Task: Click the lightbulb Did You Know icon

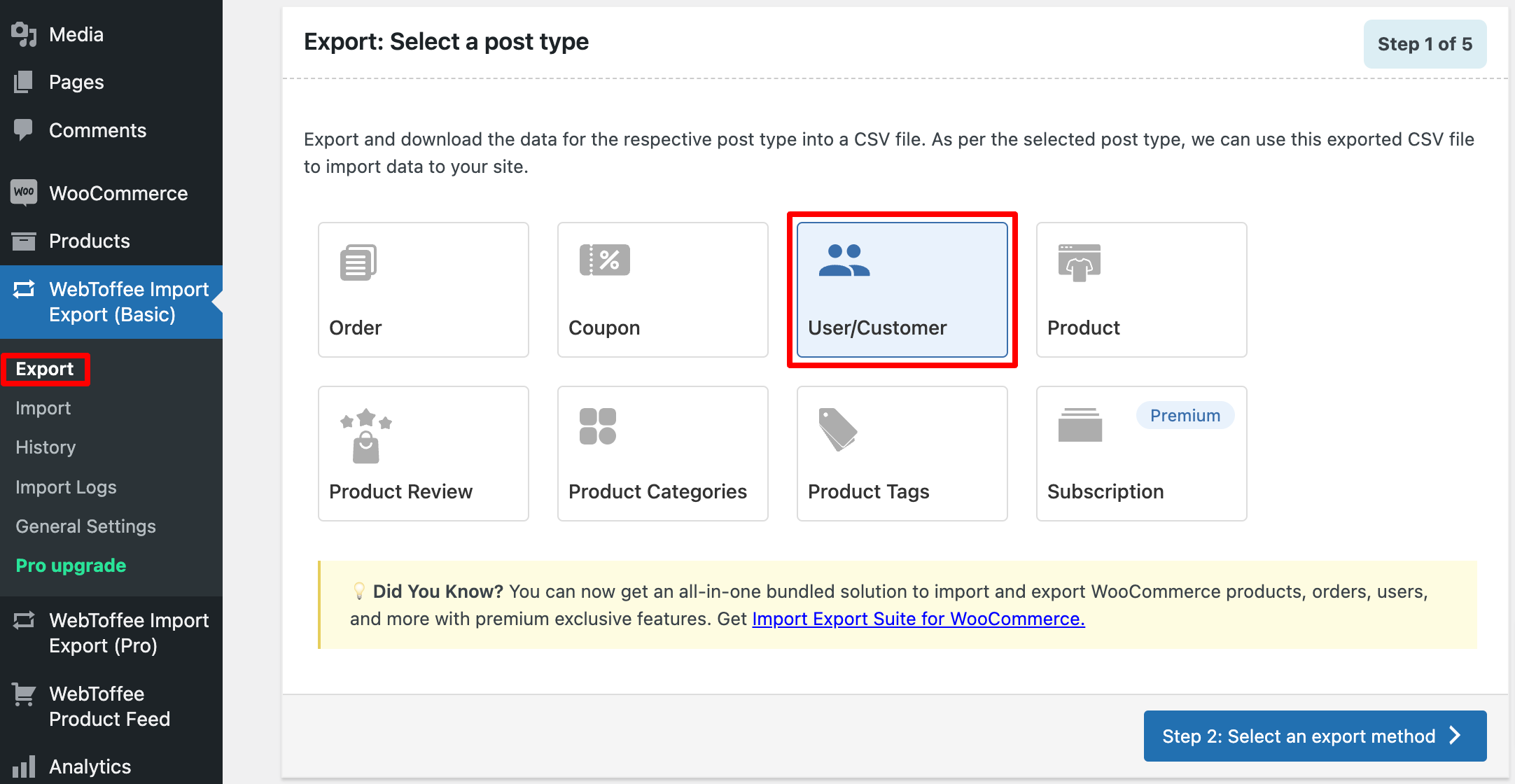Action: (359, 591)
